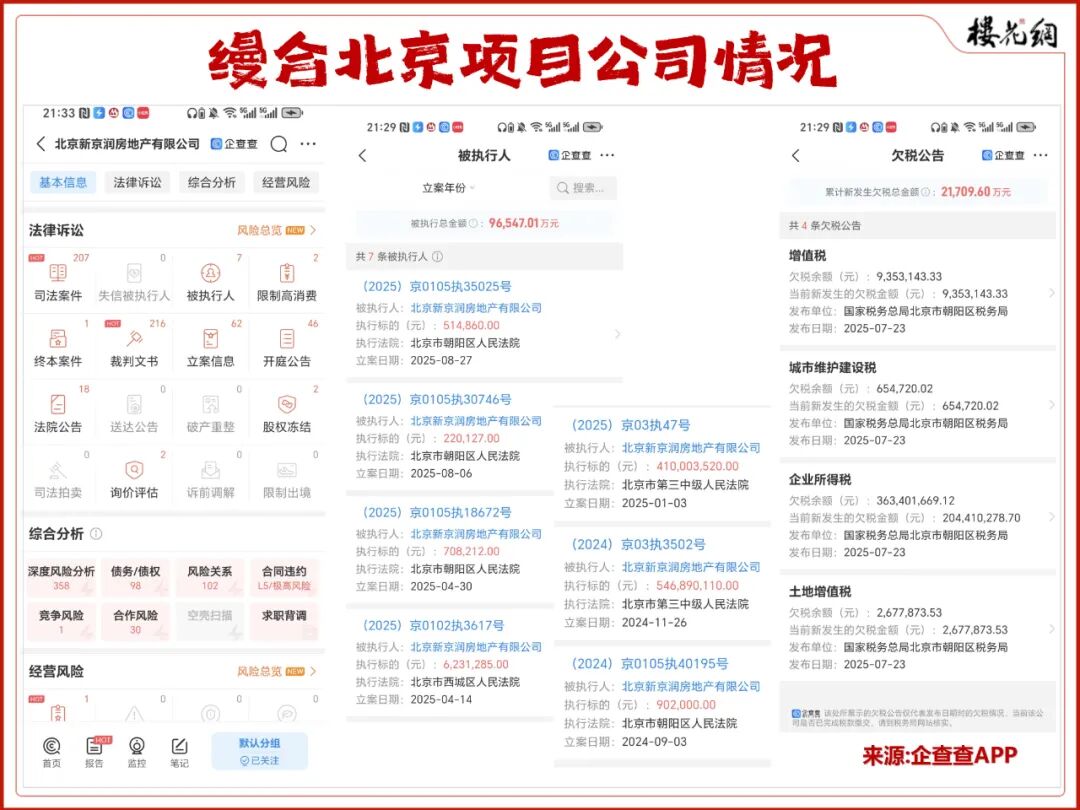Screen dimensions: 1080x810
Task: Open case (2025)京0105执30746号
Action: pyautogui.click(x=437, y=399)
